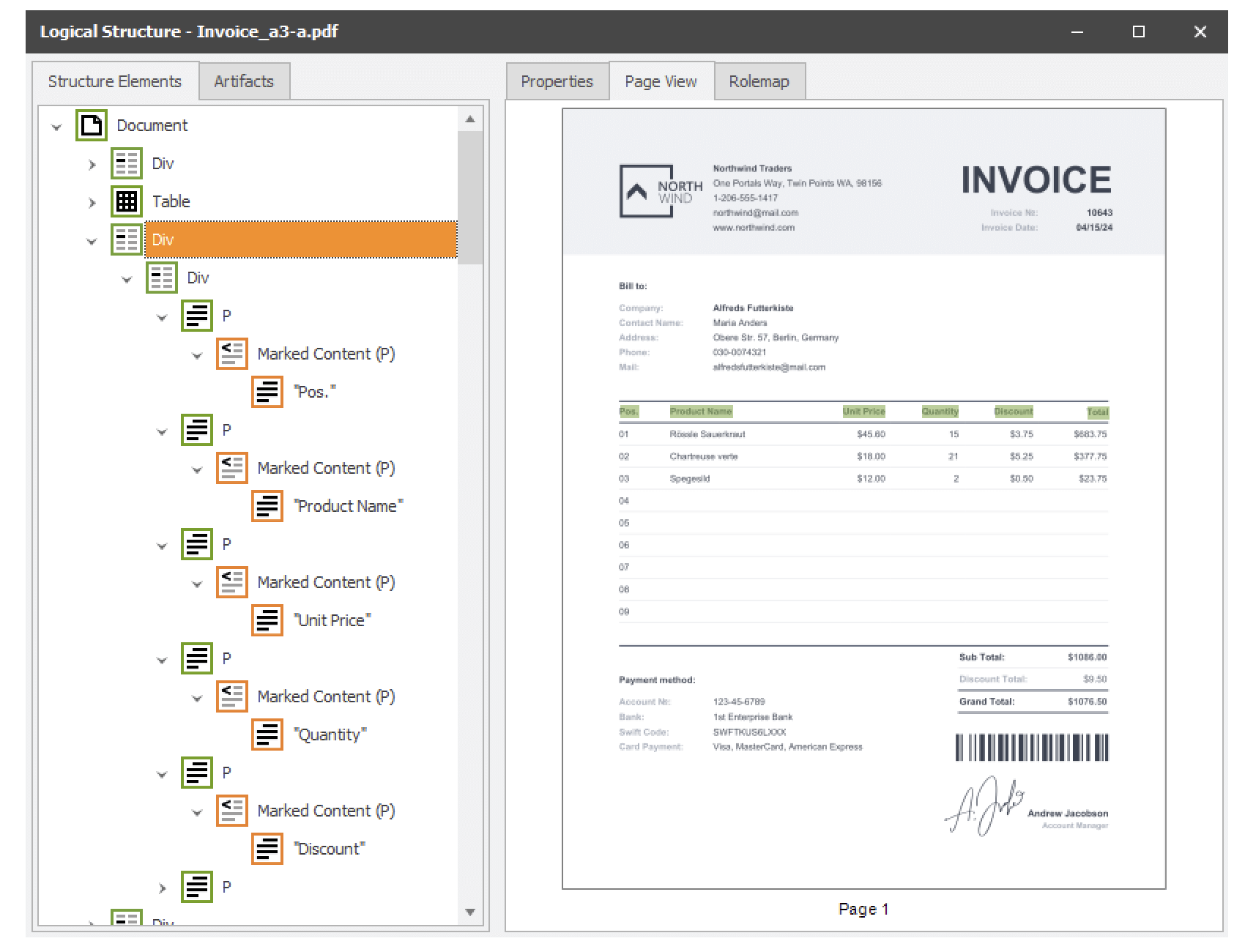The image size is (1245, 952).
Task: Open the Properties tab
Action: tap(557, 81)
